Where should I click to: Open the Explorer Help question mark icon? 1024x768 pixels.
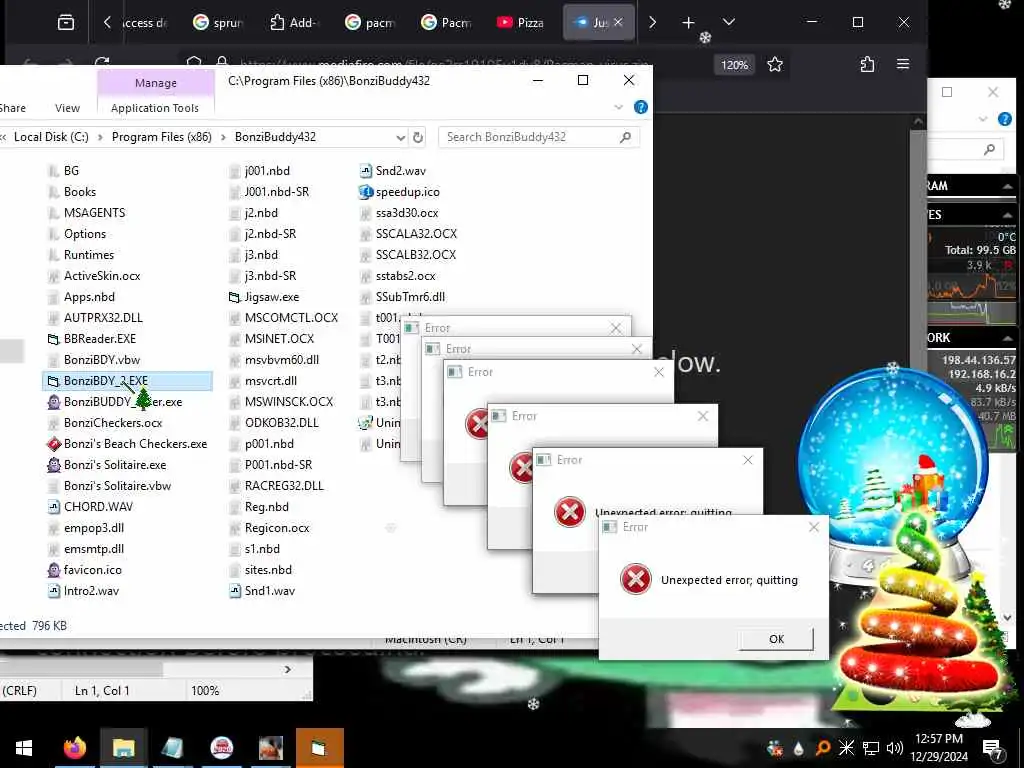pyautogui.click(x=641, y=107)
